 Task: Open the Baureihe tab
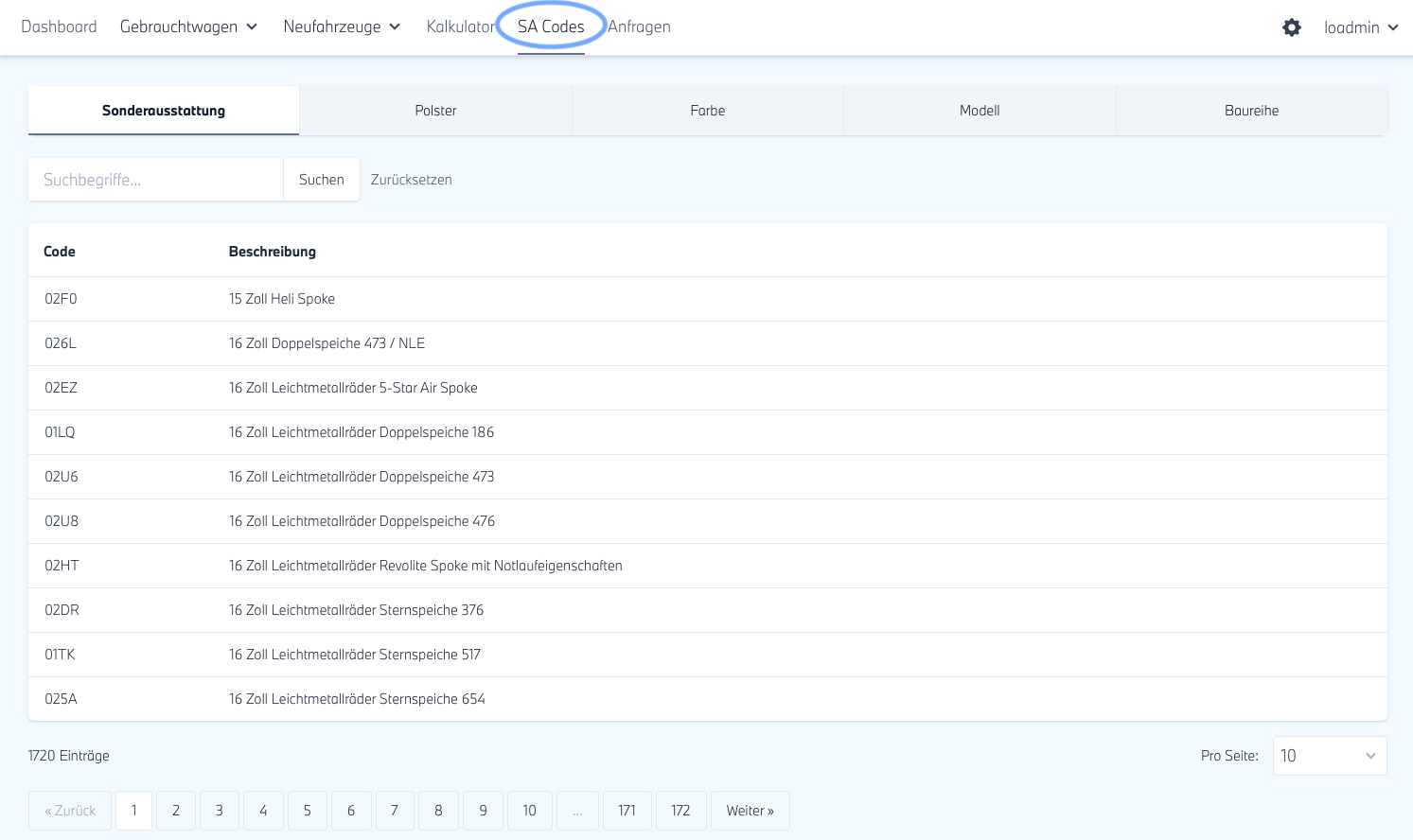click(x=1251, y=111)
